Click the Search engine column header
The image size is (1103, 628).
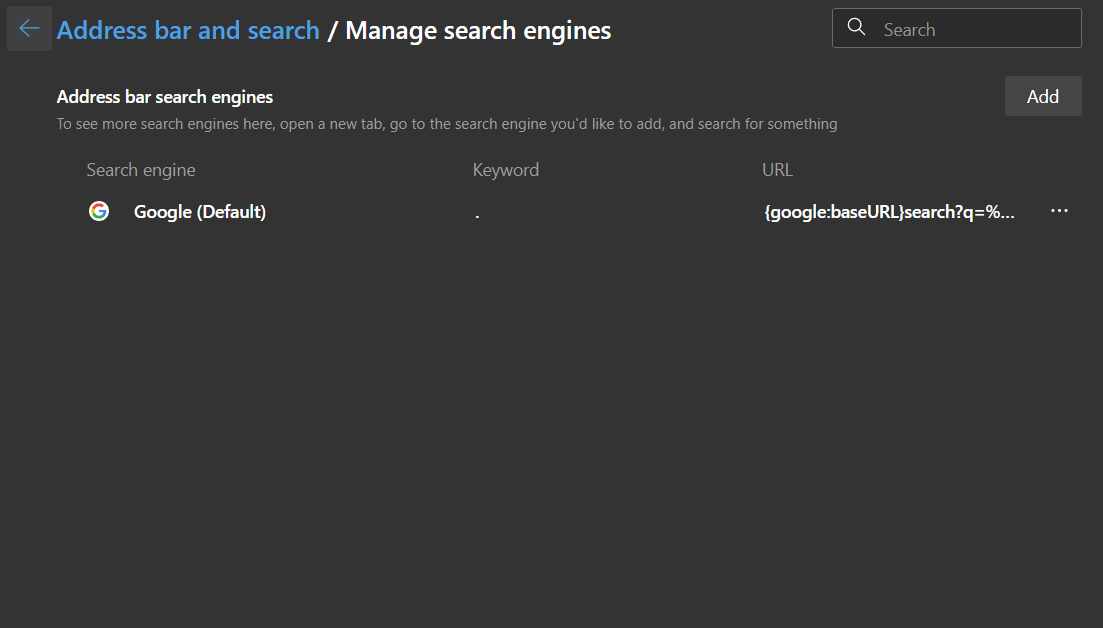pos(141,170)
